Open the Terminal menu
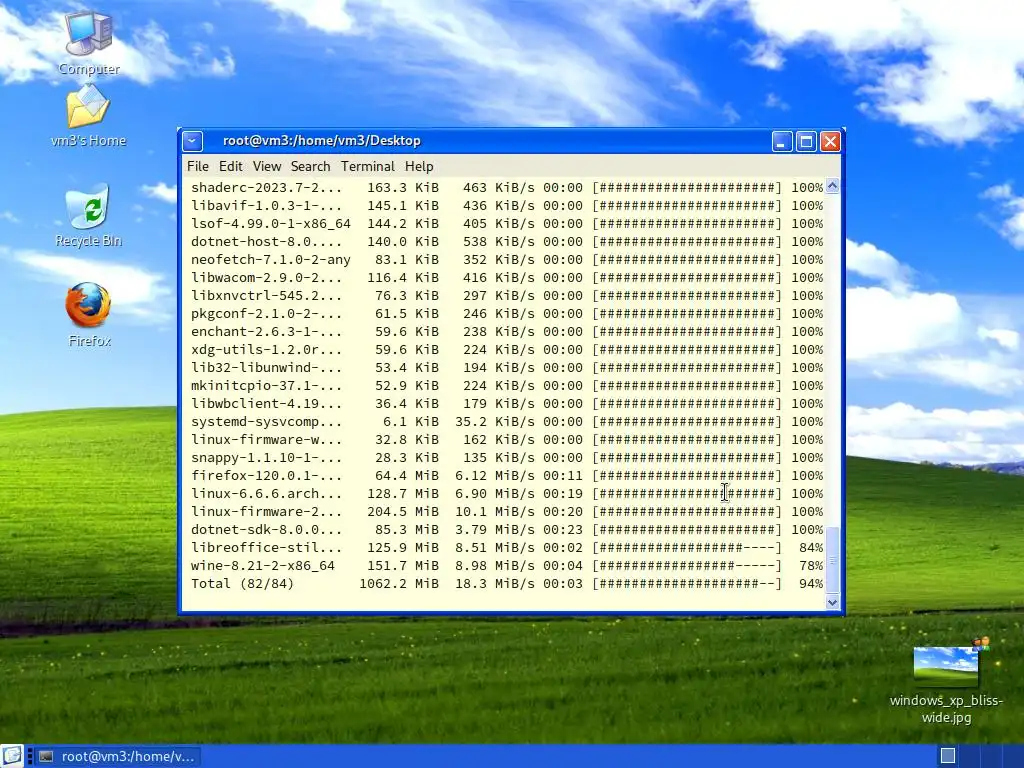This screenshot has width=1024, height=768. (x=368, y=167)
